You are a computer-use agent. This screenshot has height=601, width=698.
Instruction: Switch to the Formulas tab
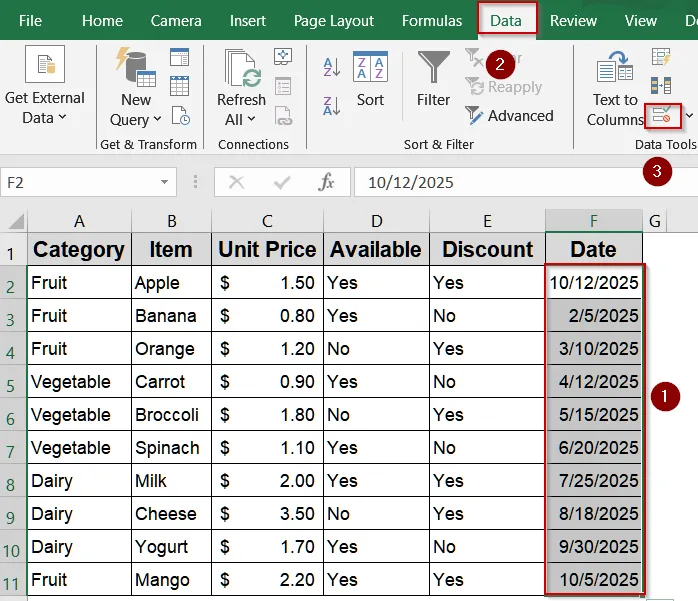[432, 20]
